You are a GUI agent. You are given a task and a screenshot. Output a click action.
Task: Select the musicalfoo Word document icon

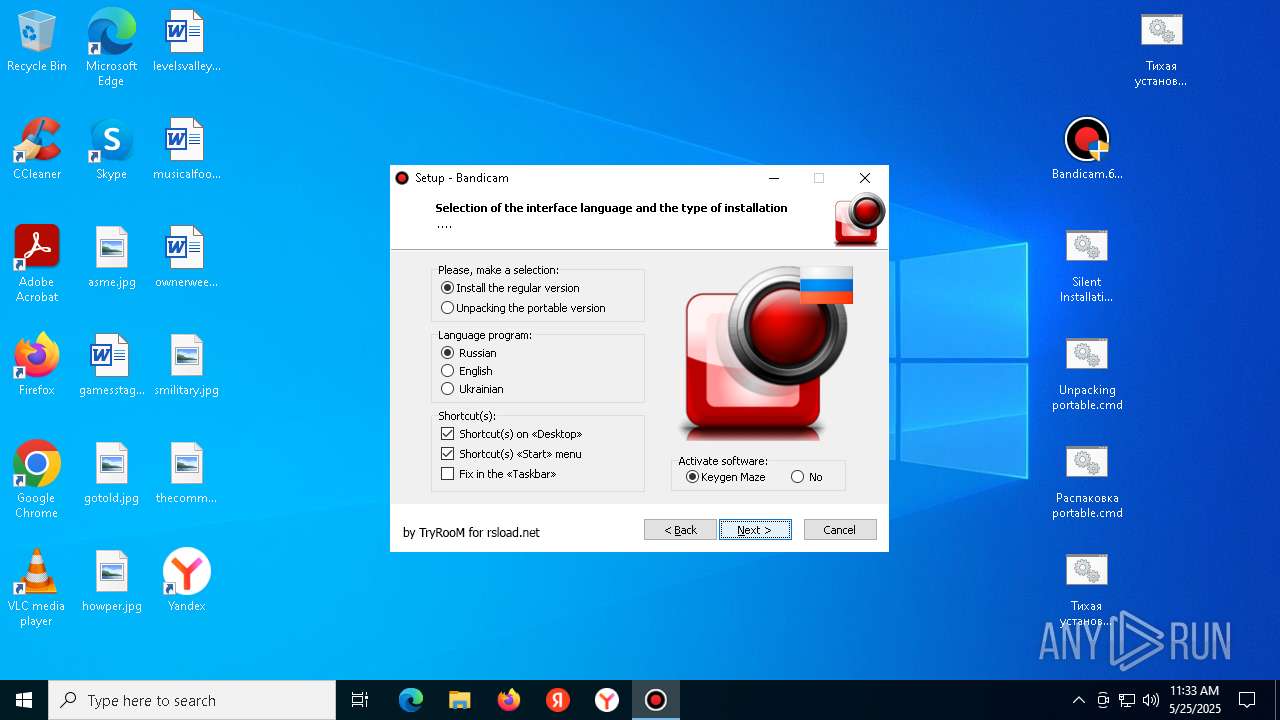coord(186,149)
